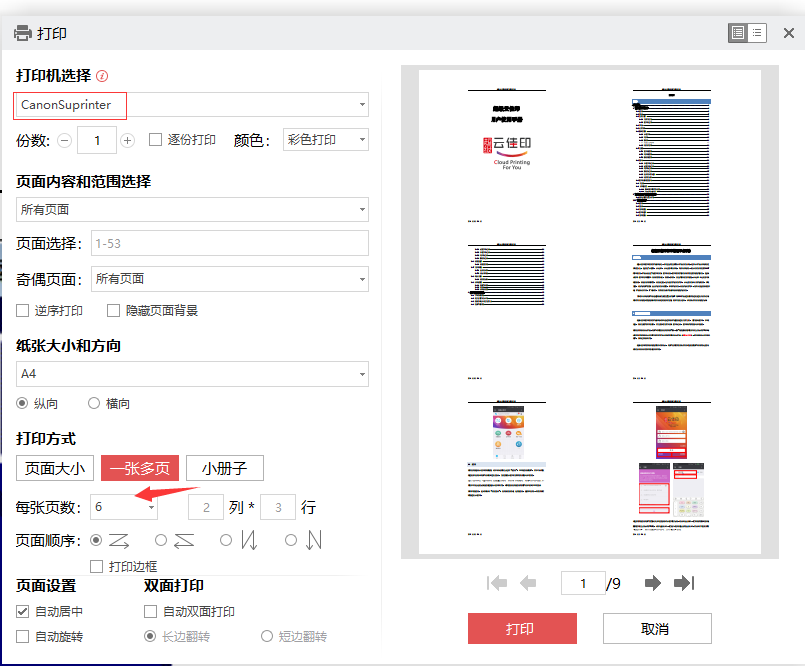Click the red 打印 button

tap(522, 629)
